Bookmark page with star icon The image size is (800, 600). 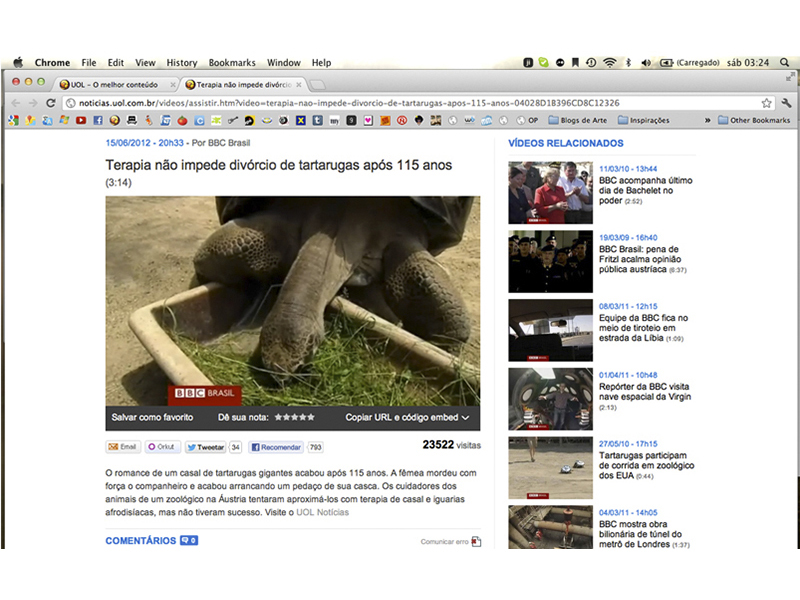(x=766, y=103)
